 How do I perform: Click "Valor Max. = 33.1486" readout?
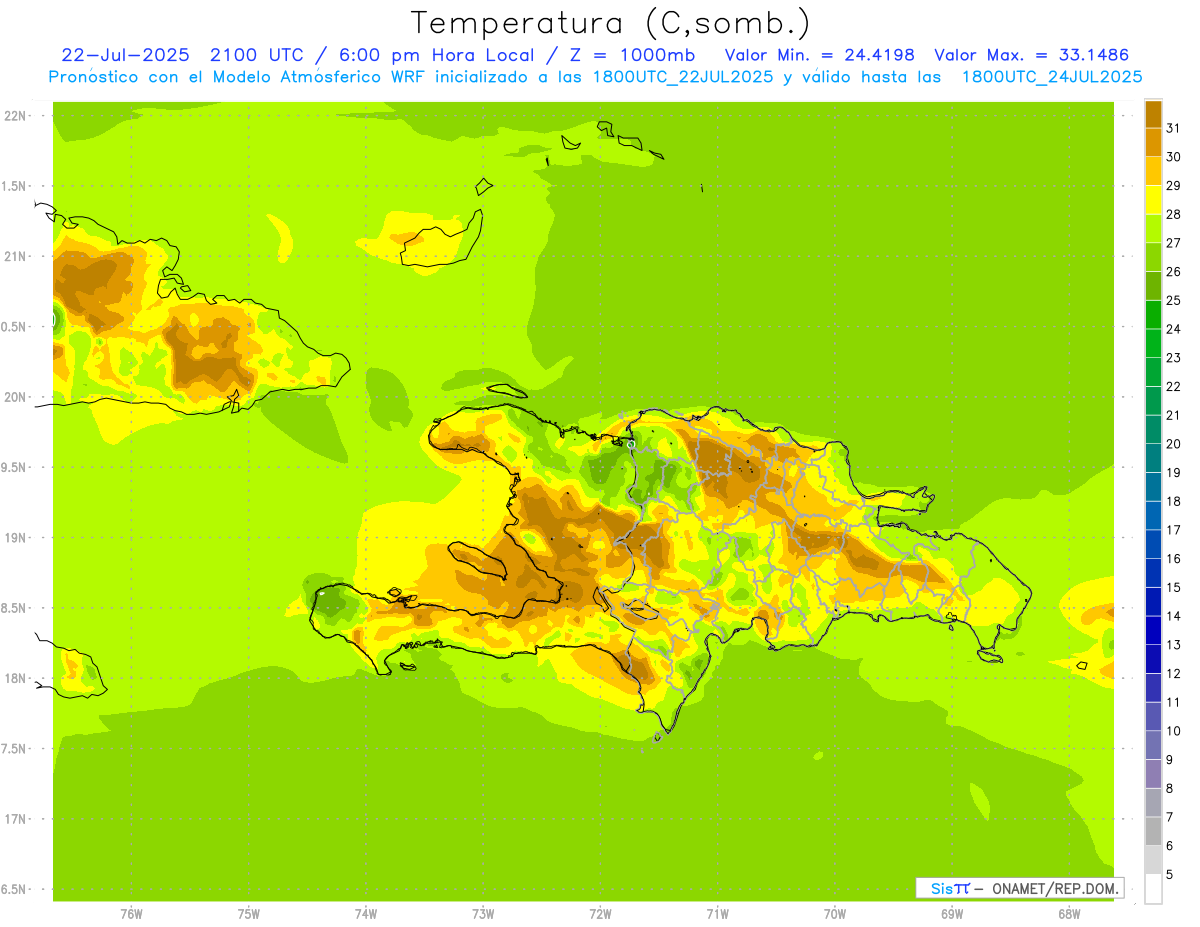[x=1032, y=54]
